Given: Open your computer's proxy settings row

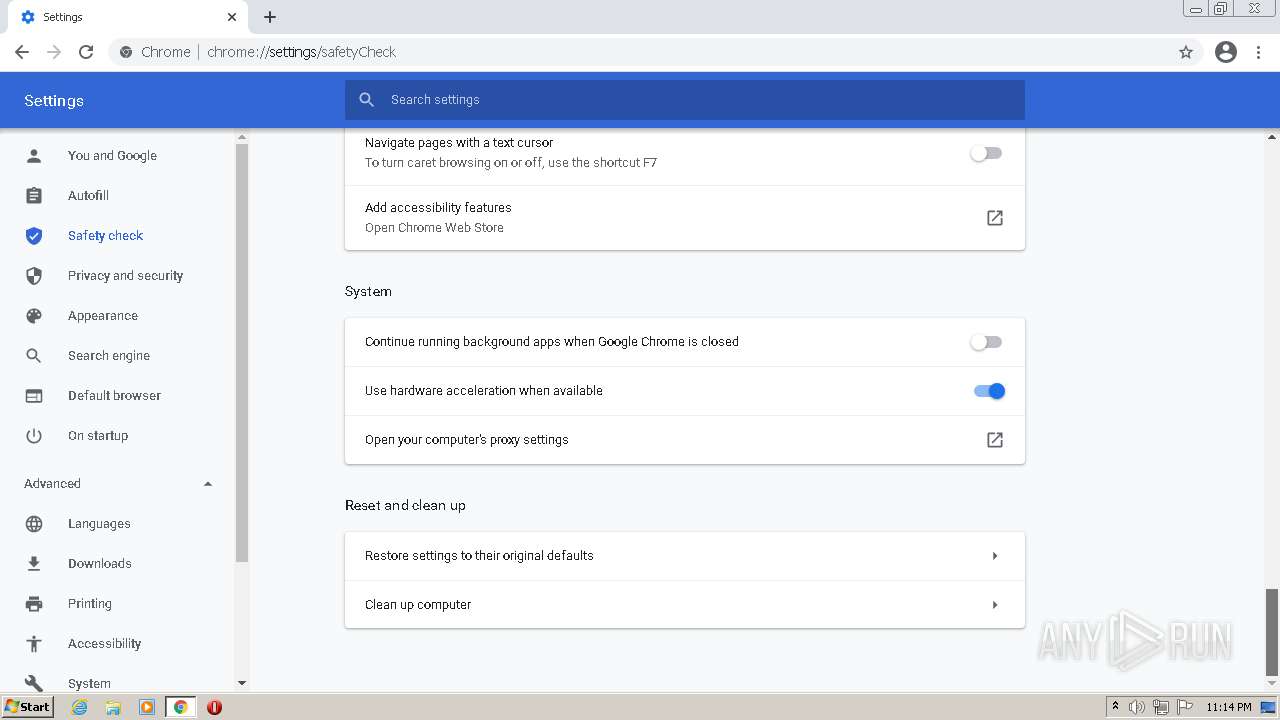Looking at the screenshot, I should click(685, 440).
